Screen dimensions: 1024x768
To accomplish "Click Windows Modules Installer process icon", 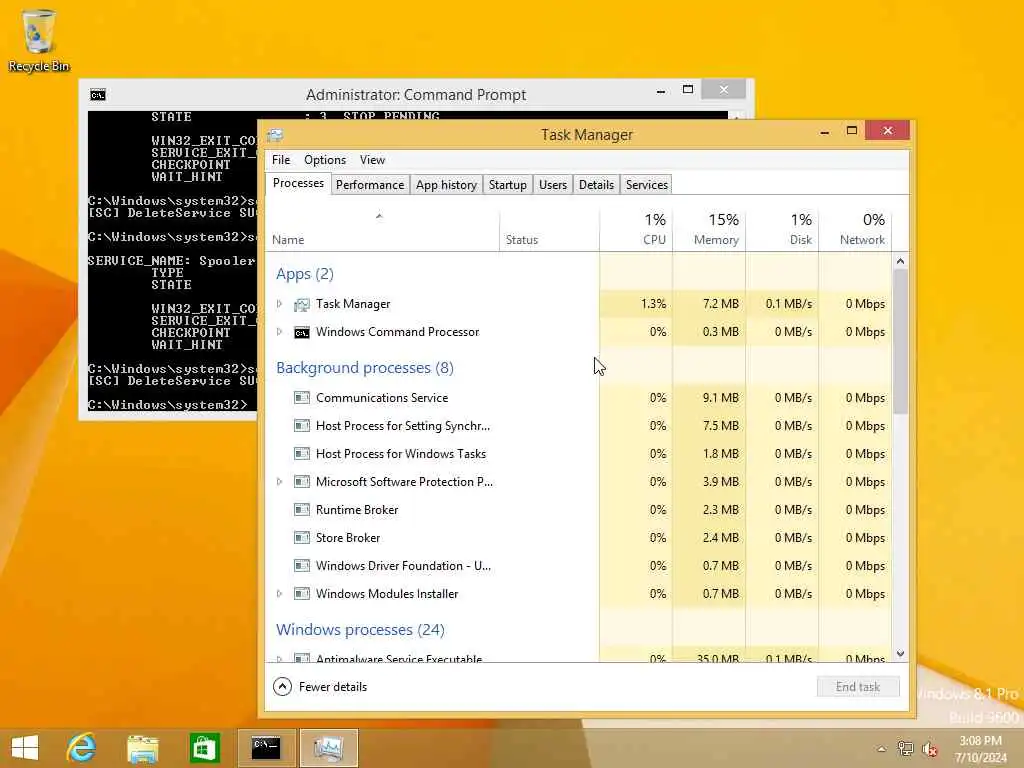I will click(x=302, y=594).
